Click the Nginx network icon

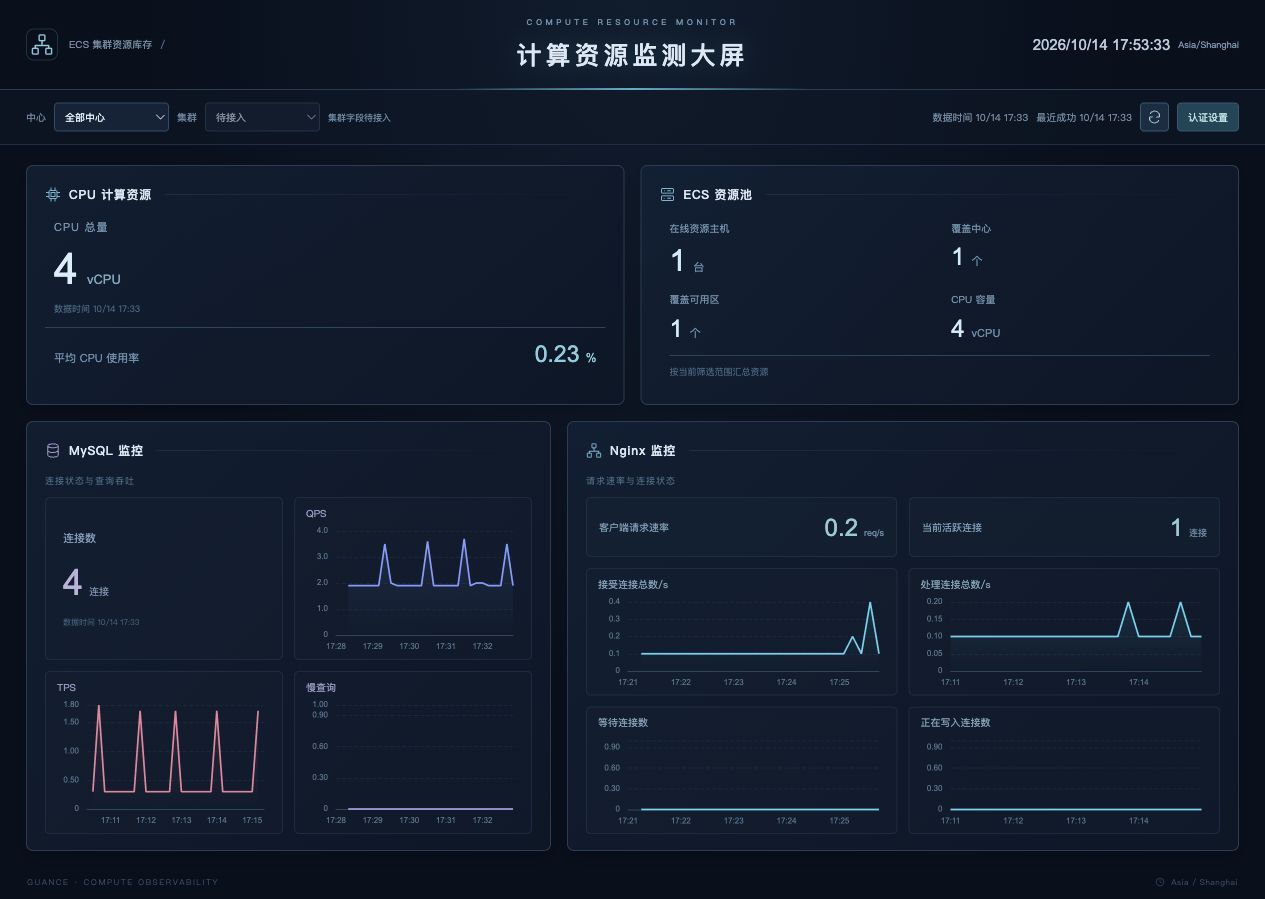pos(594,451)
